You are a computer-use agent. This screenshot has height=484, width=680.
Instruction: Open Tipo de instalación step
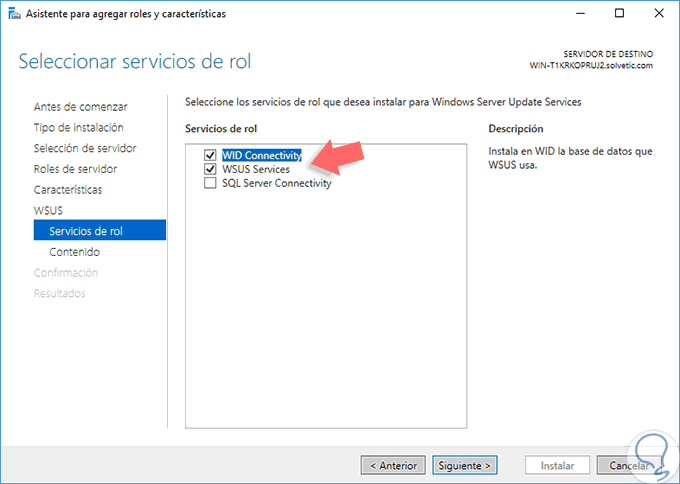[x=78, y=127]
